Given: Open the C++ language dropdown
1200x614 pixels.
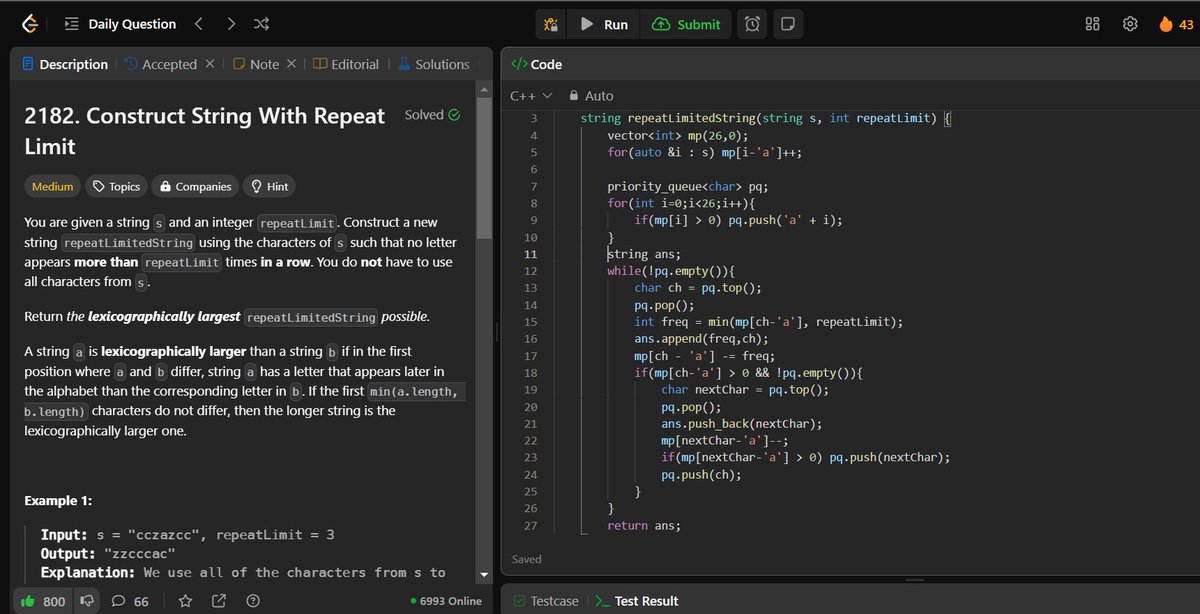Looking at the screenshot, I should 530,96.
